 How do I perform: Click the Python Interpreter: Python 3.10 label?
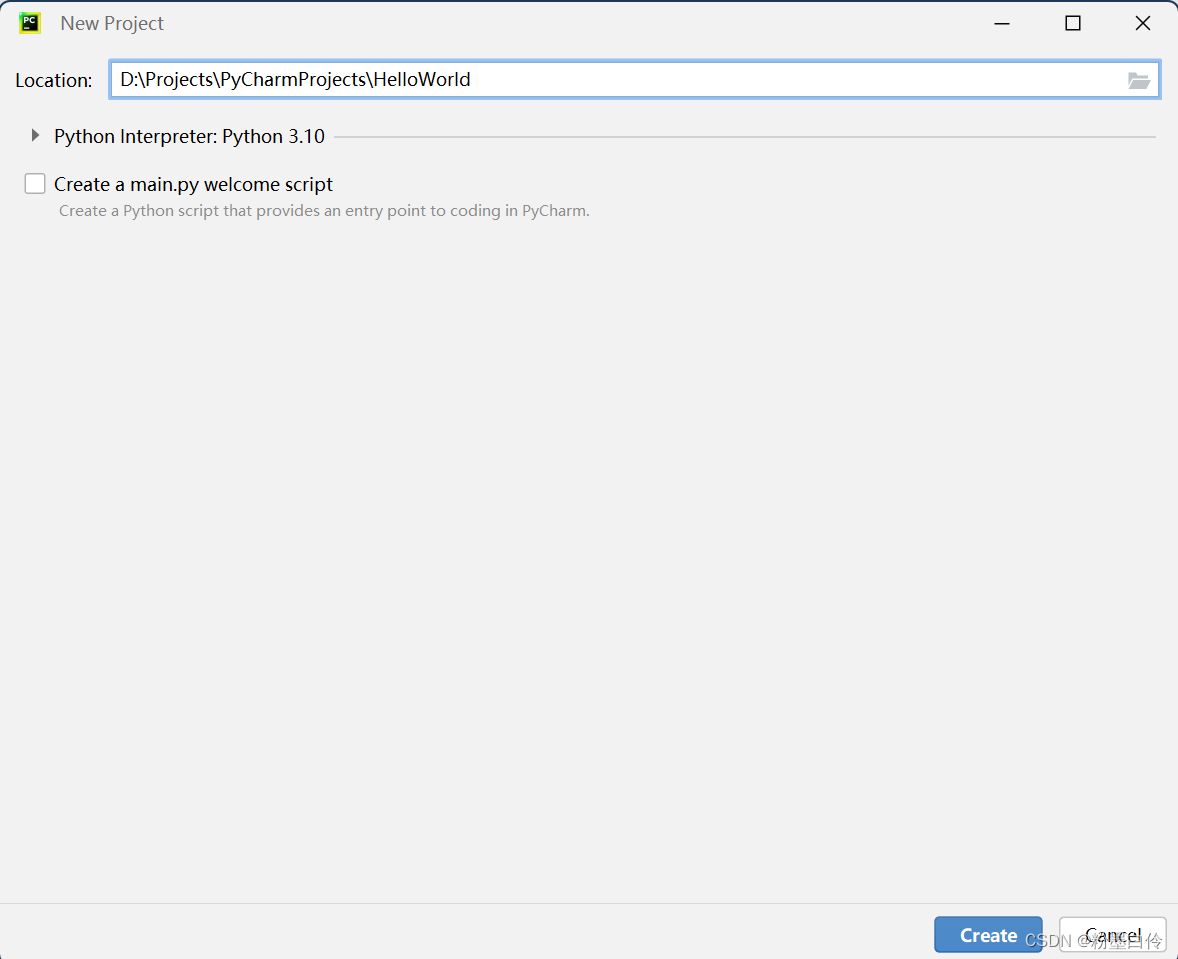point(189,136)
